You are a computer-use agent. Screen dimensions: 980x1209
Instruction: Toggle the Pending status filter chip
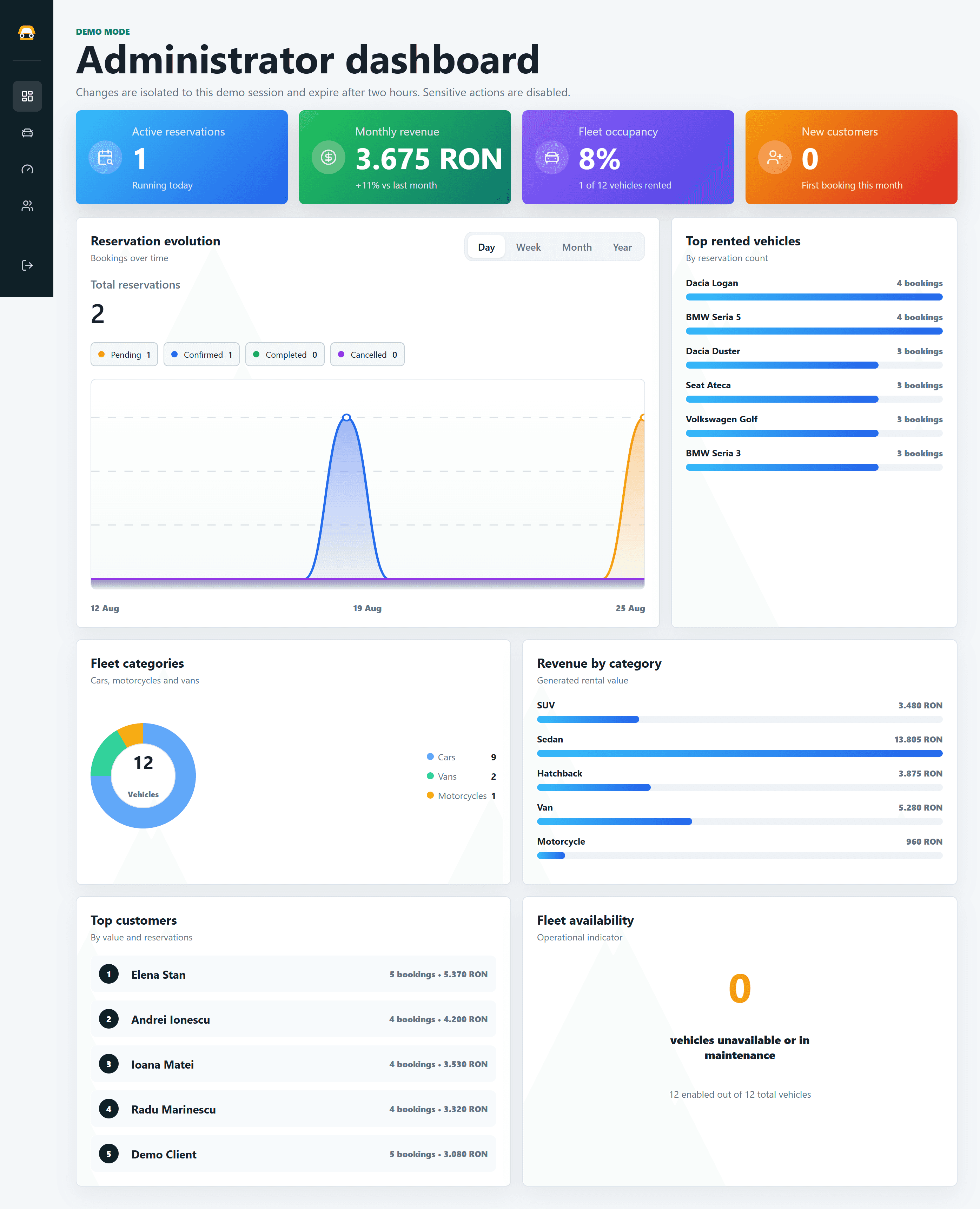click(x=124, y=355)
